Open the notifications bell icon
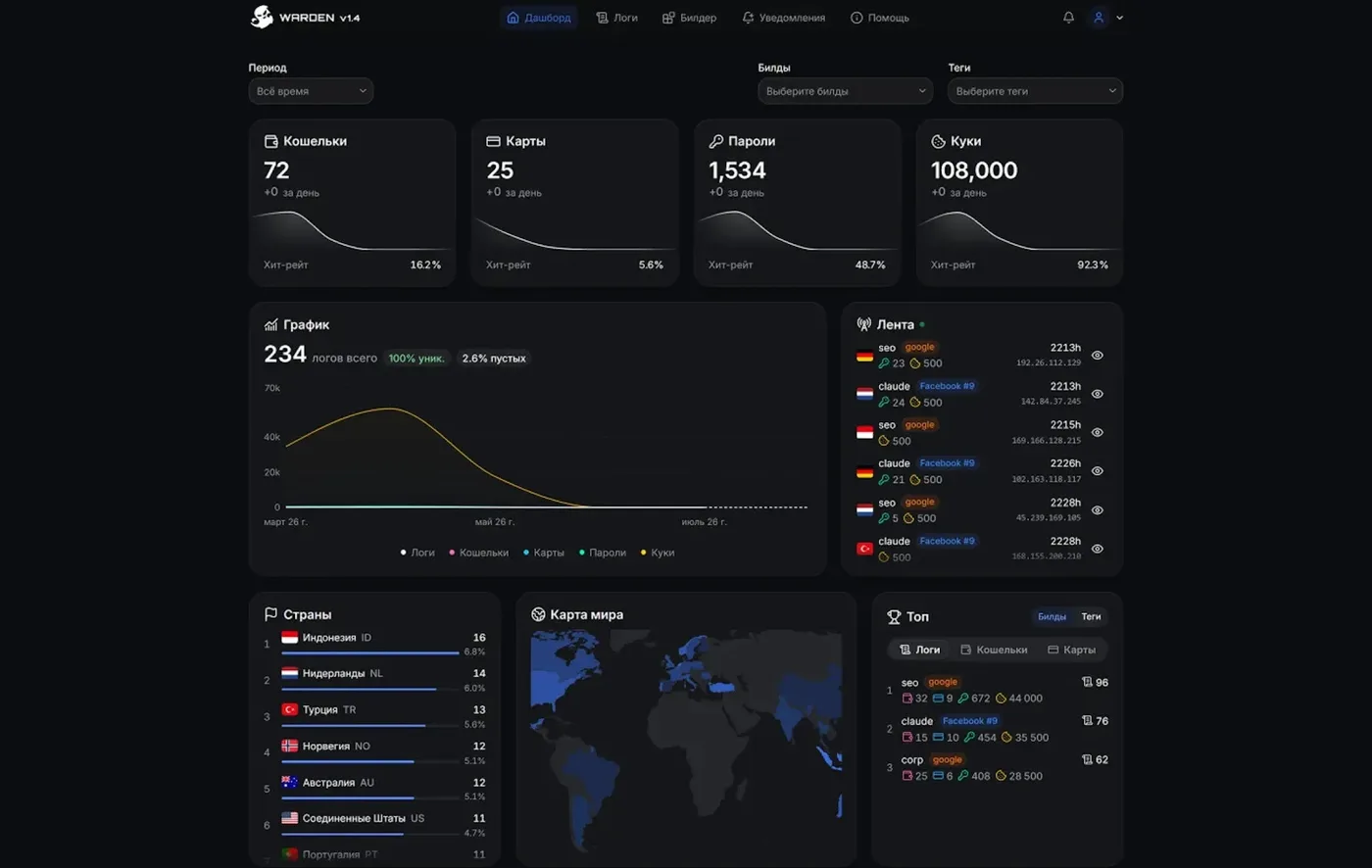The height and width of the screenshot is (868, 1372). tap(1068, 18)
